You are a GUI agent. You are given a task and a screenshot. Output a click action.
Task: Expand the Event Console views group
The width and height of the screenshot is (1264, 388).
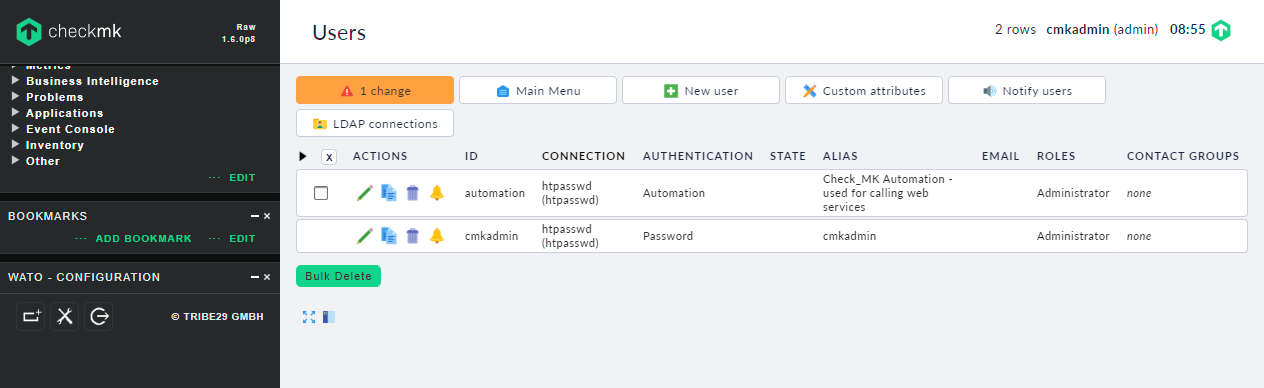coord(63,129)
